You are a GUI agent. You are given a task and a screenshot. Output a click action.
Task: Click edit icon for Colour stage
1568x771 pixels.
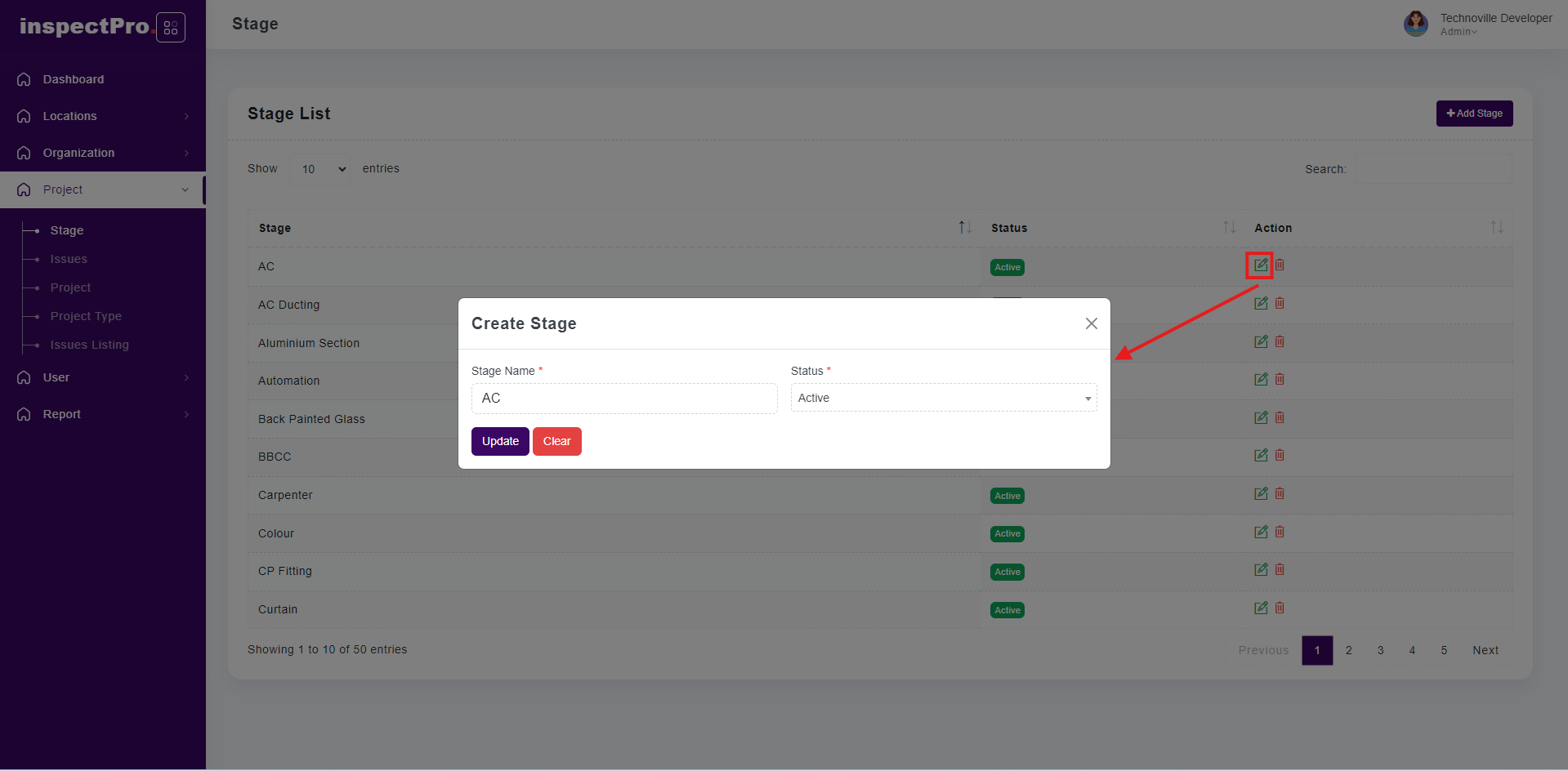(1260, 533)
